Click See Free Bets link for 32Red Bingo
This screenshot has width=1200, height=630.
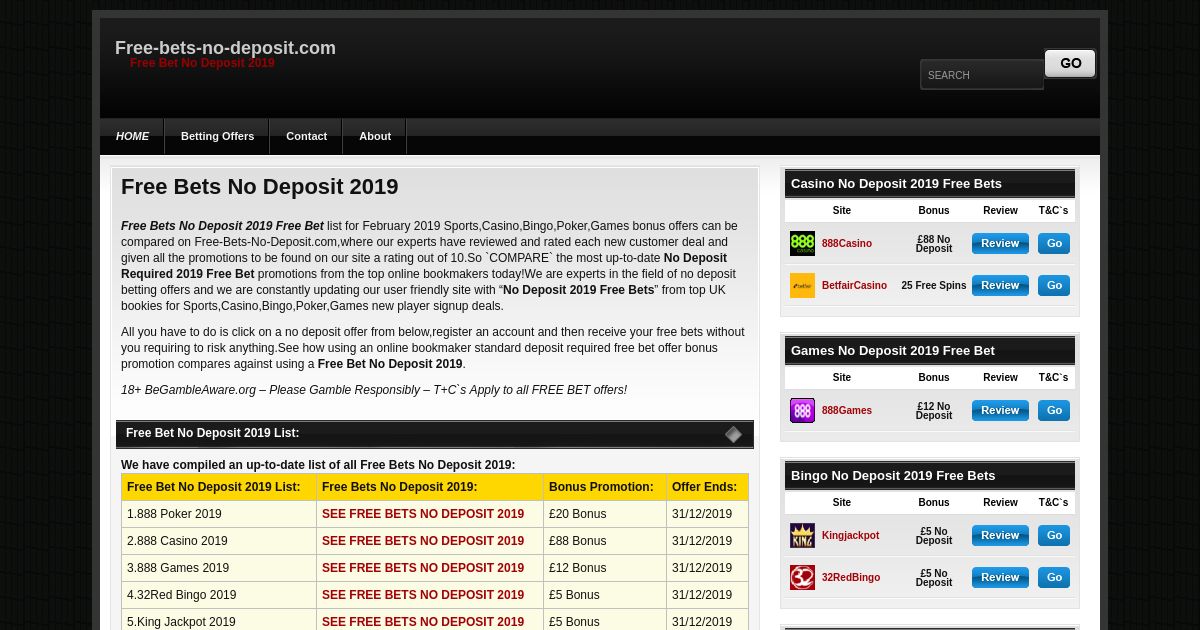pos(423,595)
